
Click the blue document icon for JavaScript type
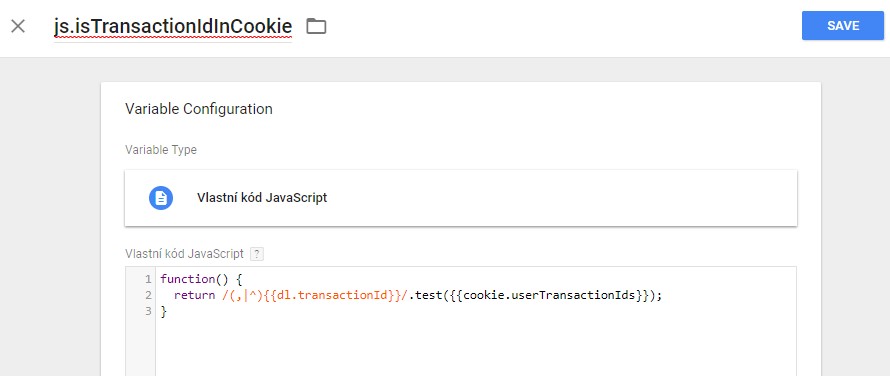point(161,198)
